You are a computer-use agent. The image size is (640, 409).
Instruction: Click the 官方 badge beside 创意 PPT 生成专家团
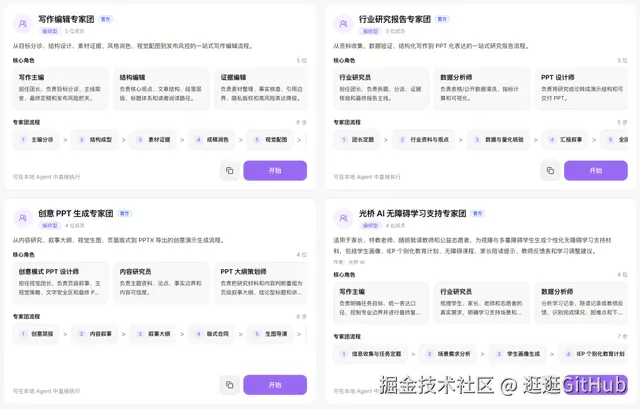point(124,213)
